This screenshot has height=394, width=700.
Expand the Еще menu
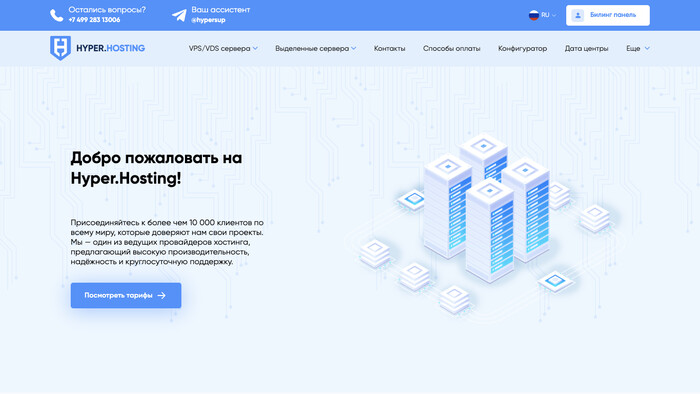tap(638, 48)
